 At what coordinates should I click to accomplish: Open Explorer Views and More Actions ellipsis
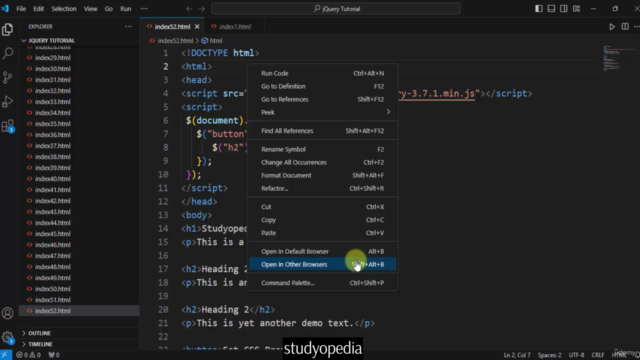pos(128,27)
